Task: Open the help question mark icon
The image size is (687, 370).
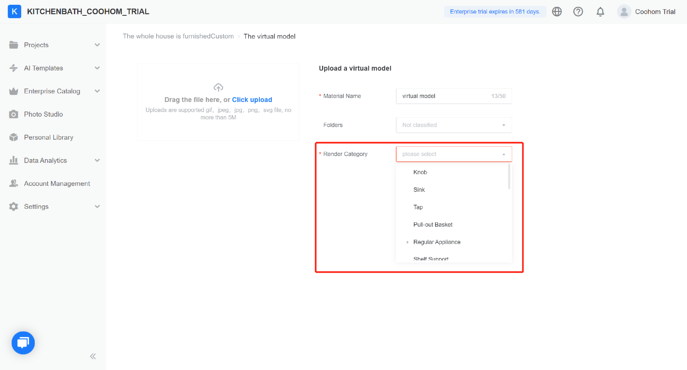Action: point(578,12)
